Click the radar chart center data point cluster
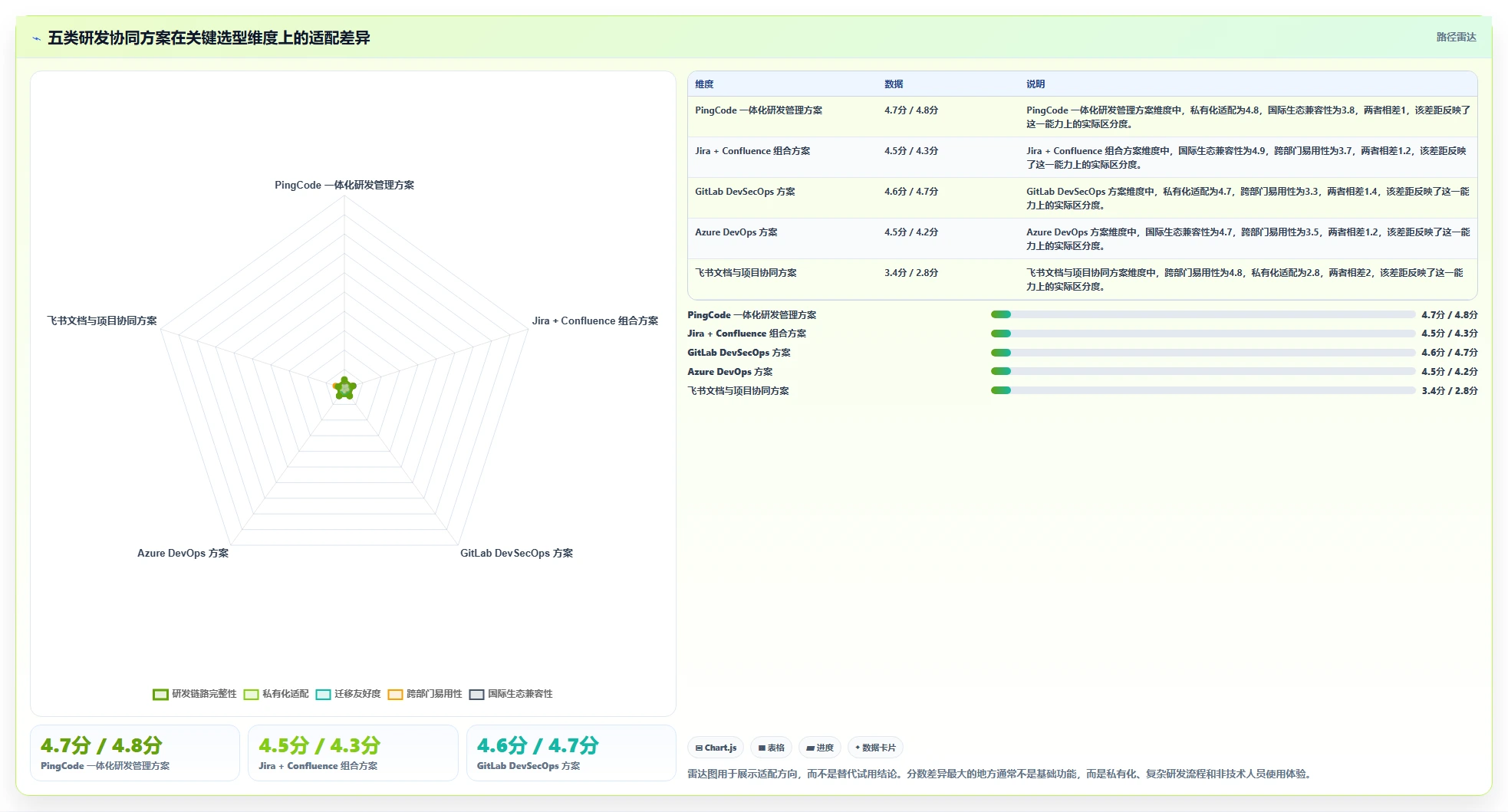 pos(345,389)
